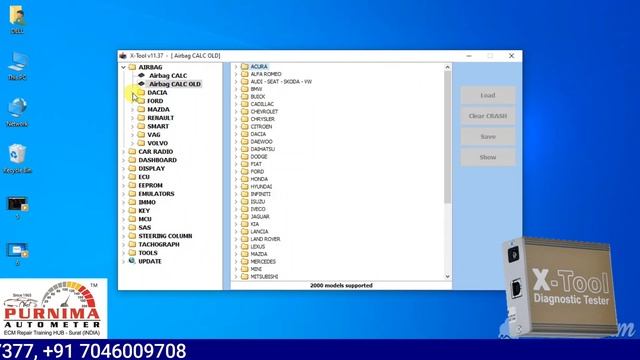Expand the CHRYSLER brand node

pyautogui.click(x=236, y=119)
